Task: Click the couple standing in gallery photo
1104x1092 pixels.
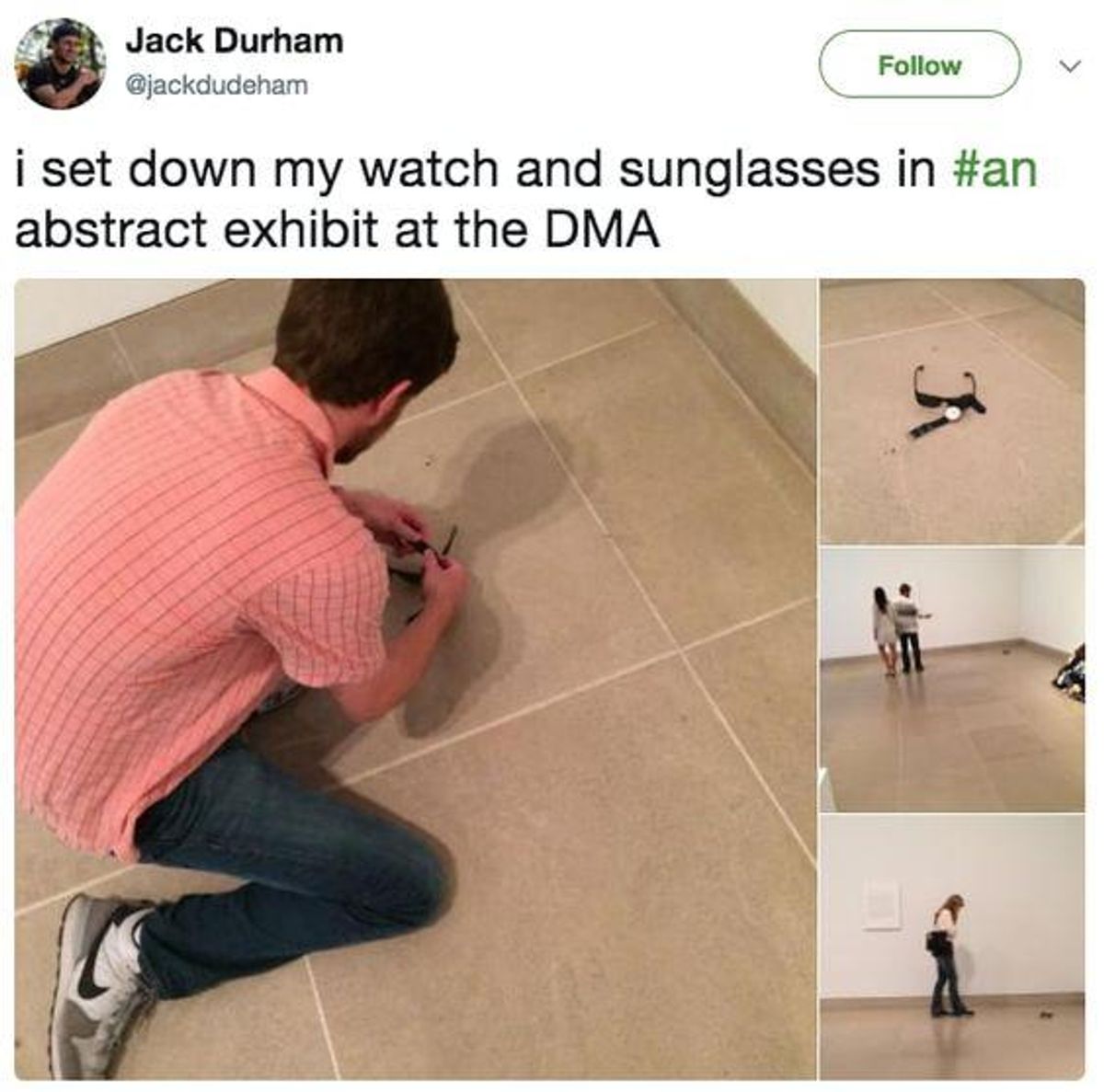Action: (x=899, y=628)
